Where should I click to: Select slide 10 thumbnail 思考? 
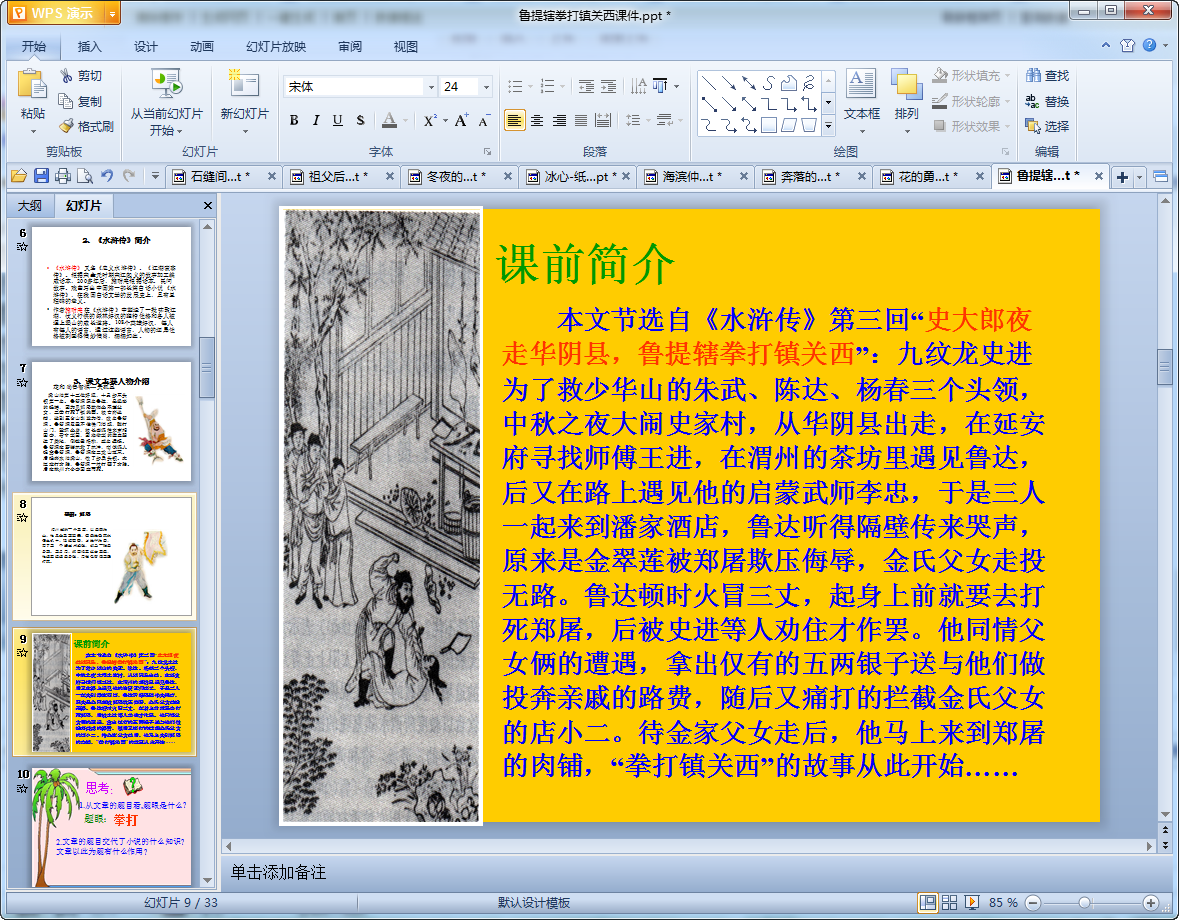click(111, 827)
